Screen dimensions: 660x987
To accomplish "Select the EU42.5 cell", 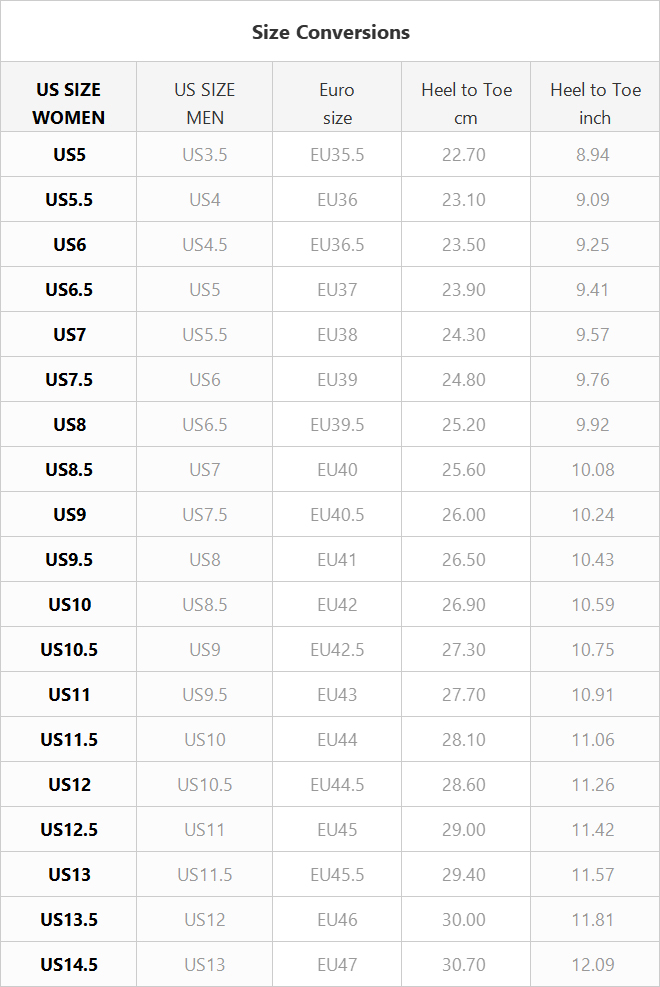I will pos(337,650).
